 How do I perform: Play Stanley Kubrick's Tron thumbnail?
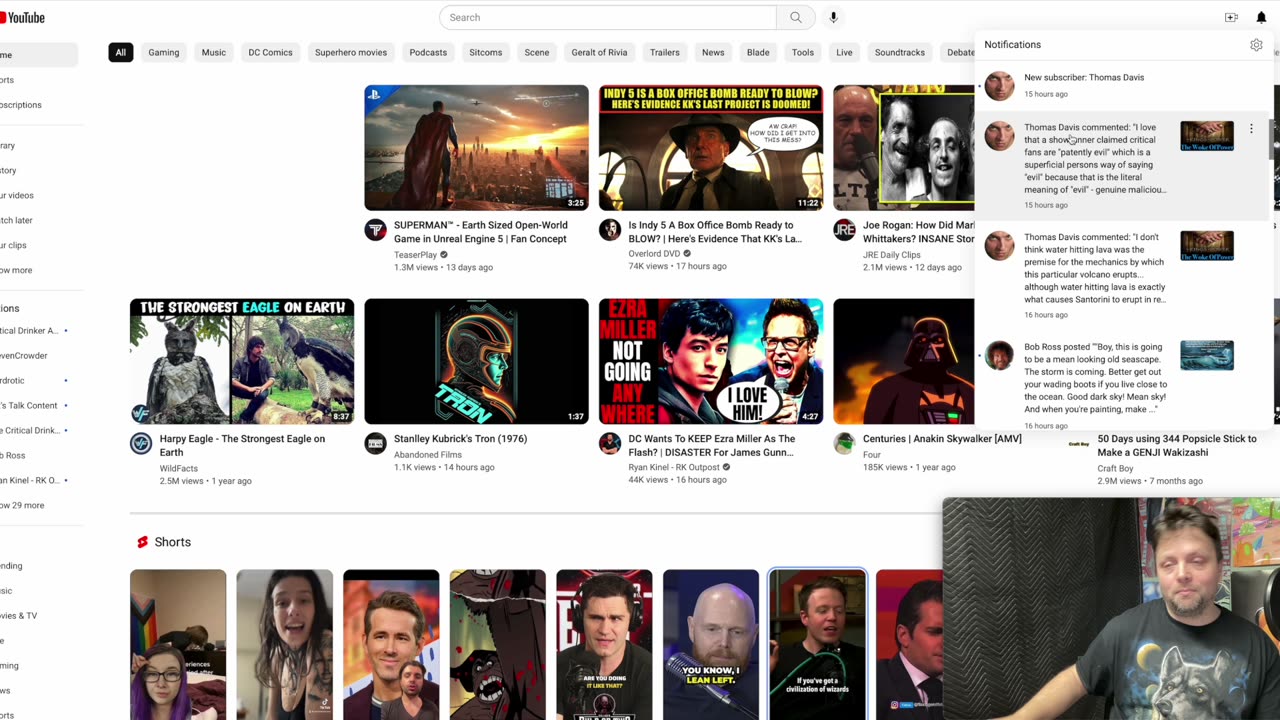(x=477, y=361)
